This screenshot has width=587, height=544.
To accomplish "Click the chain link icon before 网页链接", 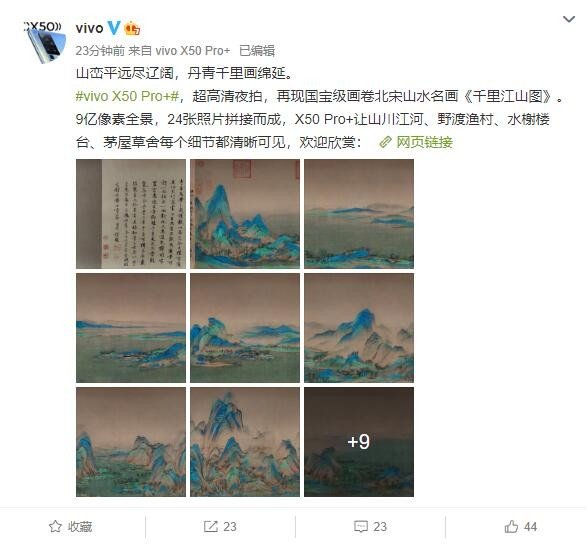I will click(x=385, y=142).
